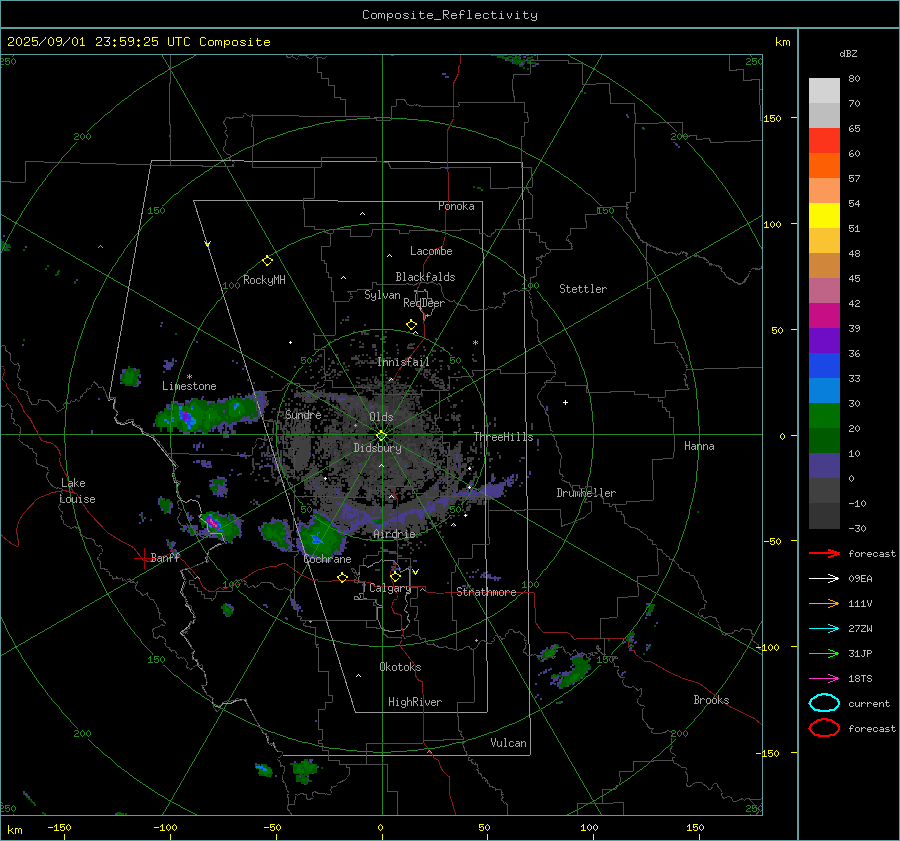Select the Hanna label
The height and width of the screenshot is (841, 900).
699,446
